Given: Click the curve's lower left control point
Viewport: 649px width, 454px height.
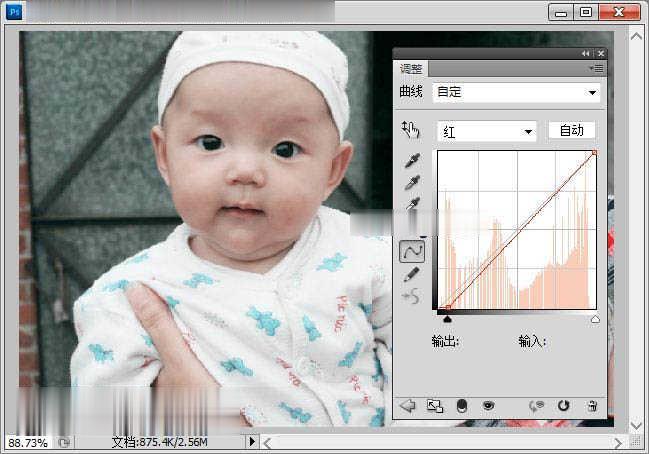Looking at the screenshot, I should pos(448,307).
